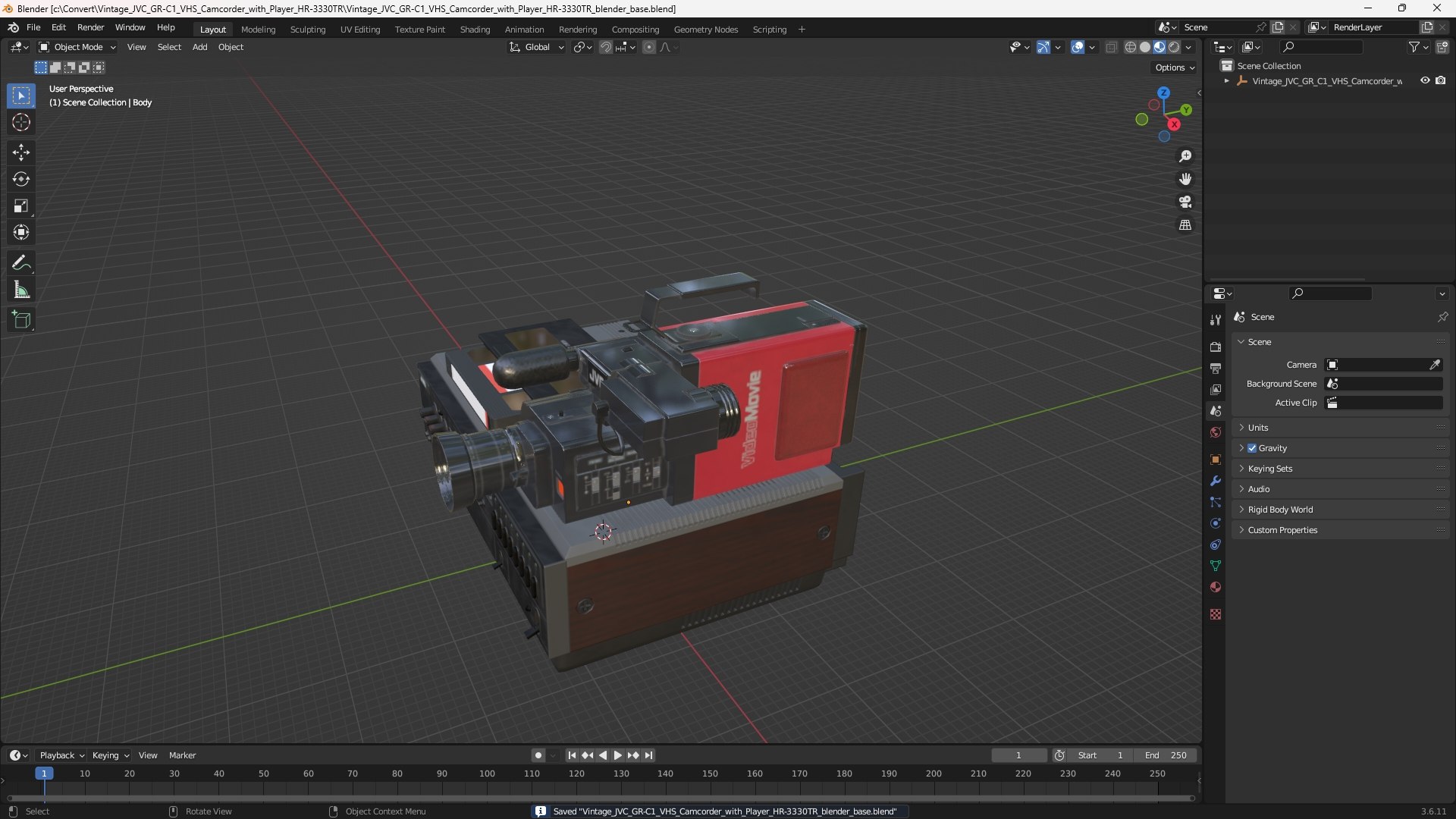Open the Render properties tab
1456x819 pixels.
[x=1216, y=347]
